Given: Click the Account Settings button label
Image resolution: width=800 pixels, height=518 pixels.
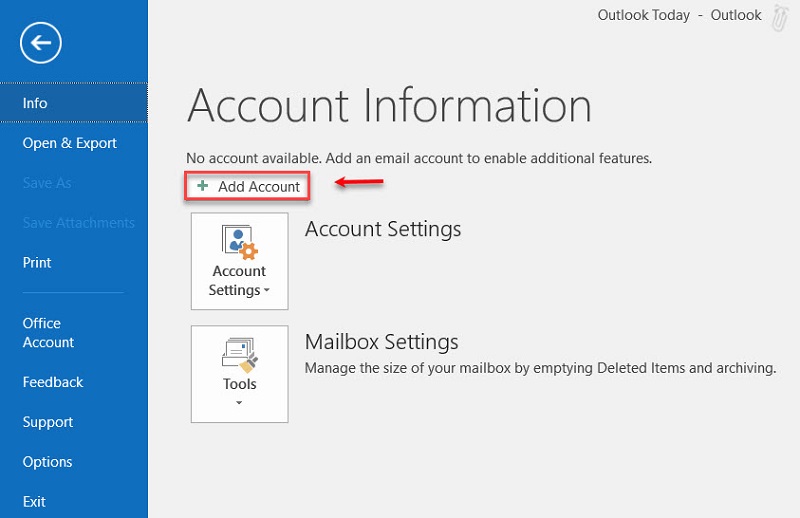Looking at the screenshot, I should tap(239, 280).
